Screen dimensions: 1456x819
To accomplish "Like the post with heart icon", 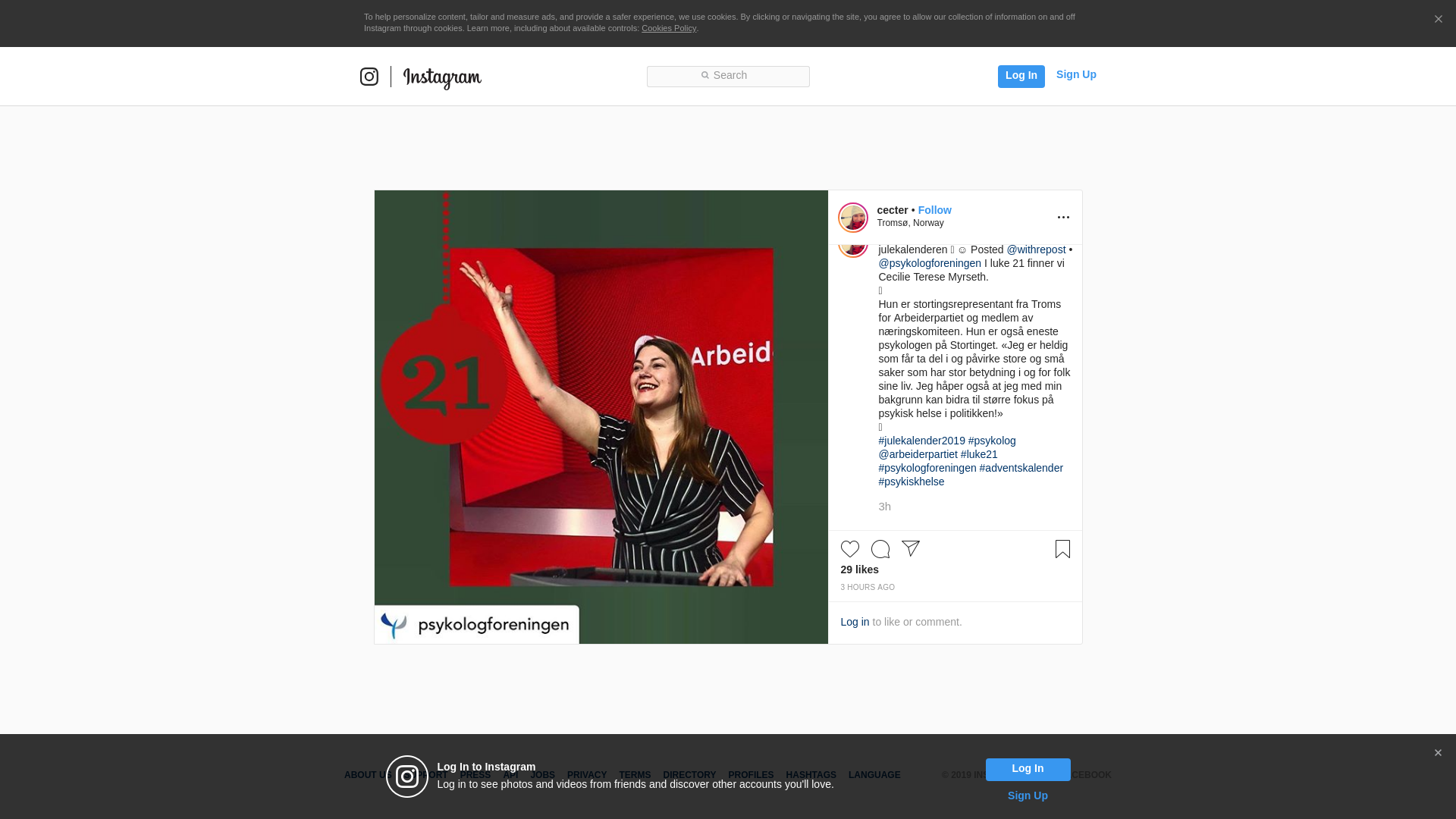I will tap(849, 549).
